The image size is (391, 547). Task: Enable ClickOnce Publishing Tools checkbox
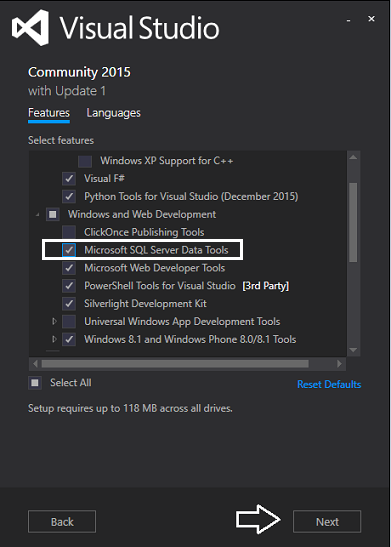click(69, 232)
